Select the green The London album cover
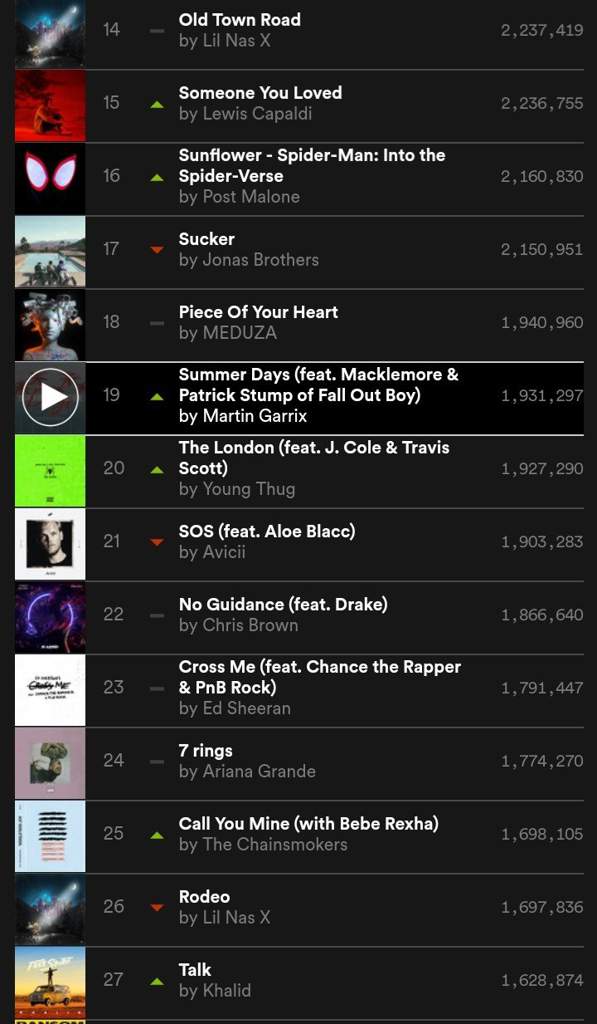This screenshot has height=1024, width=597. point(50,471)
